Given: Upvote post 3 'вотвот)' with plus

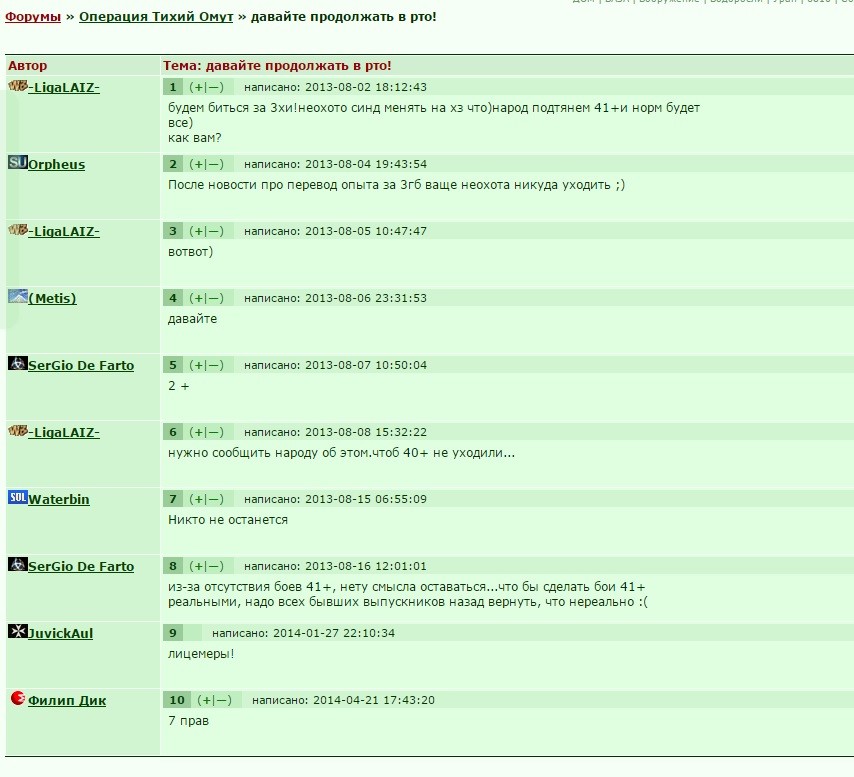Looking at the screenshot, I should 199,231.
